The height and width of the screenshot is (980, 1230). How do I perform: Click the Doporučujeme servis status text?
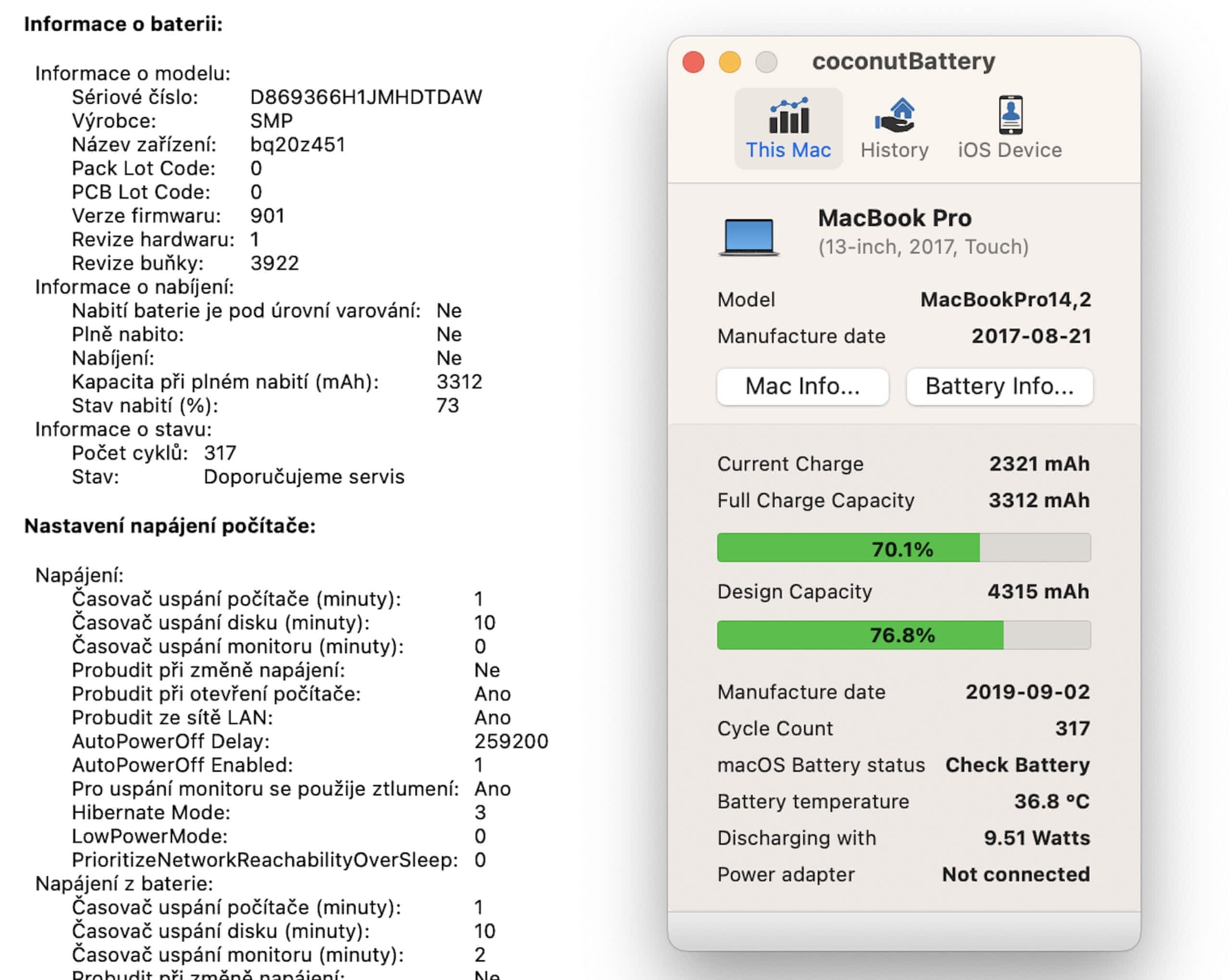pos(304,477)
